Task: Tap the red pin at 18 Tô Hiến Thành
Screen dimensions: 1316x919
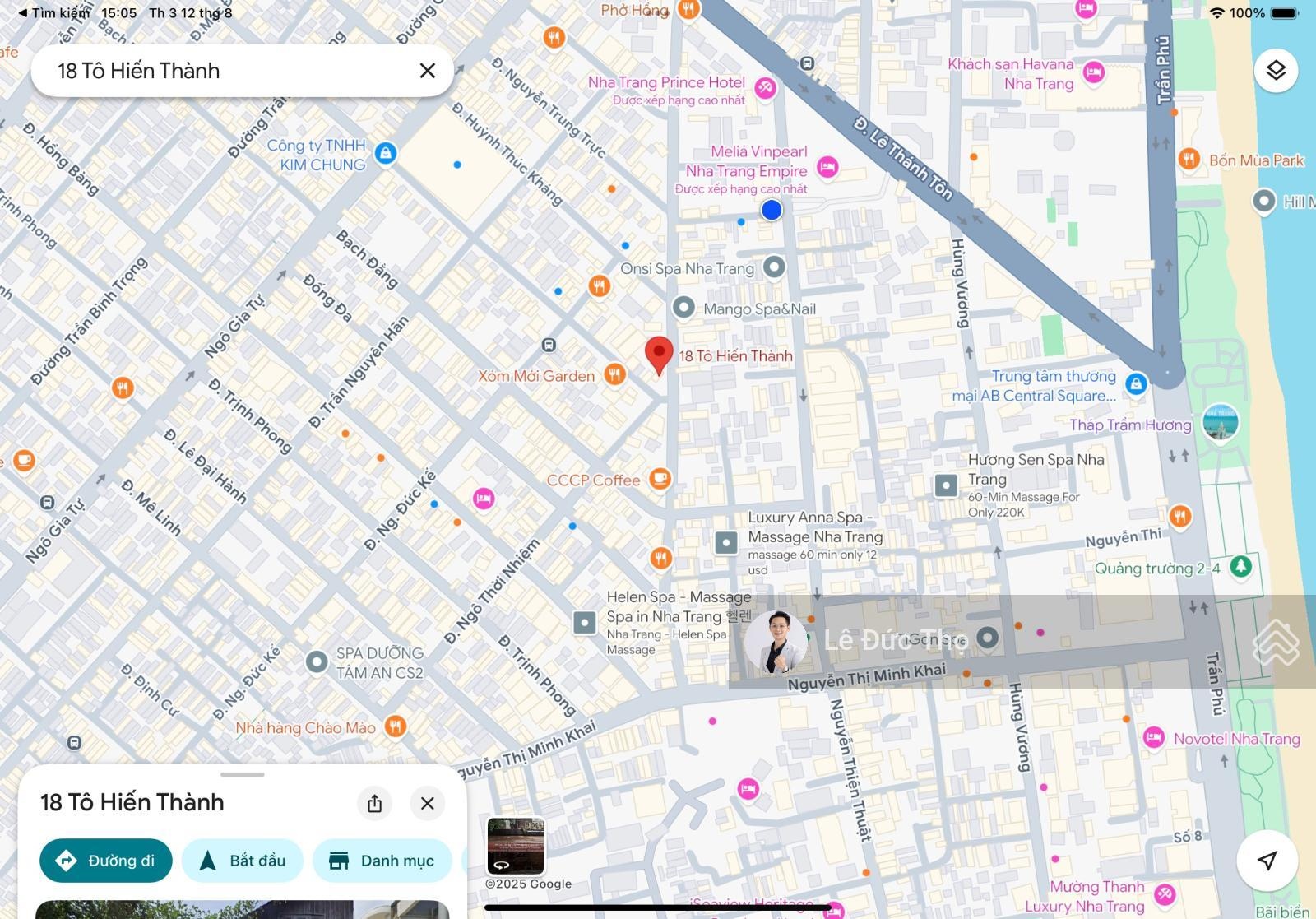Action: point(659,355)
